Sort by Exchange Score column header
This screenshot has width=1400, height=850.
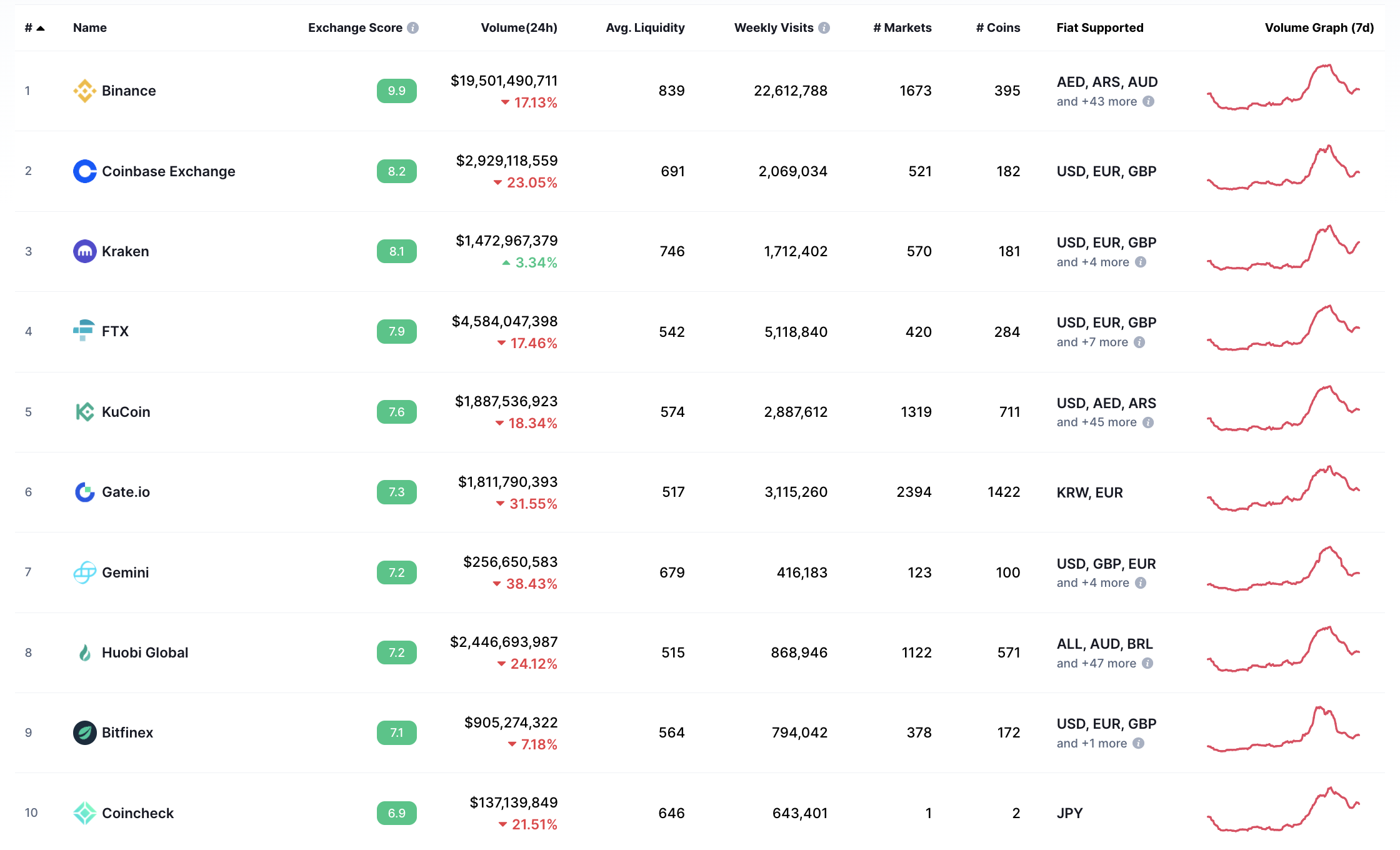[x=355, y=28]
